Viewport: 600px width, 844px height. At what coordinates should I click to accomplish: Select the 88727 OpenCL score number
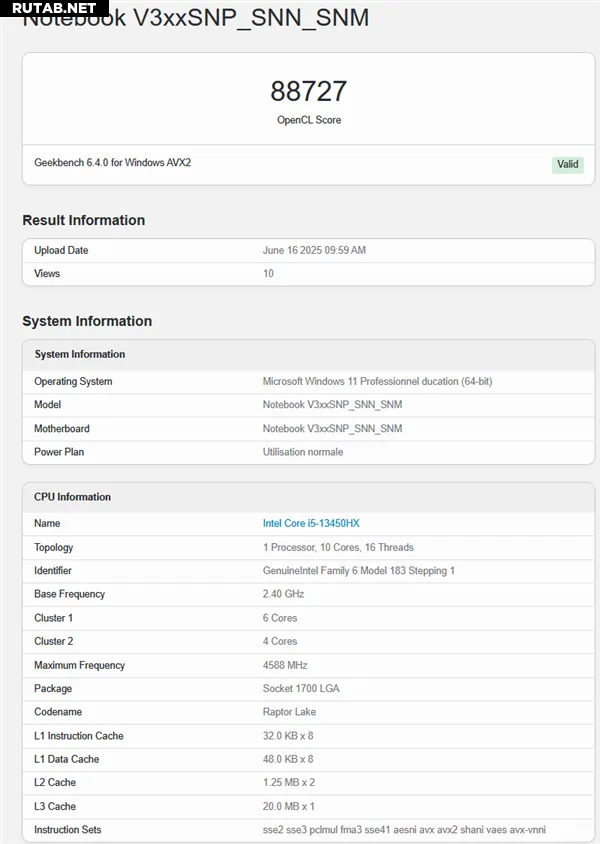(309, 91)
